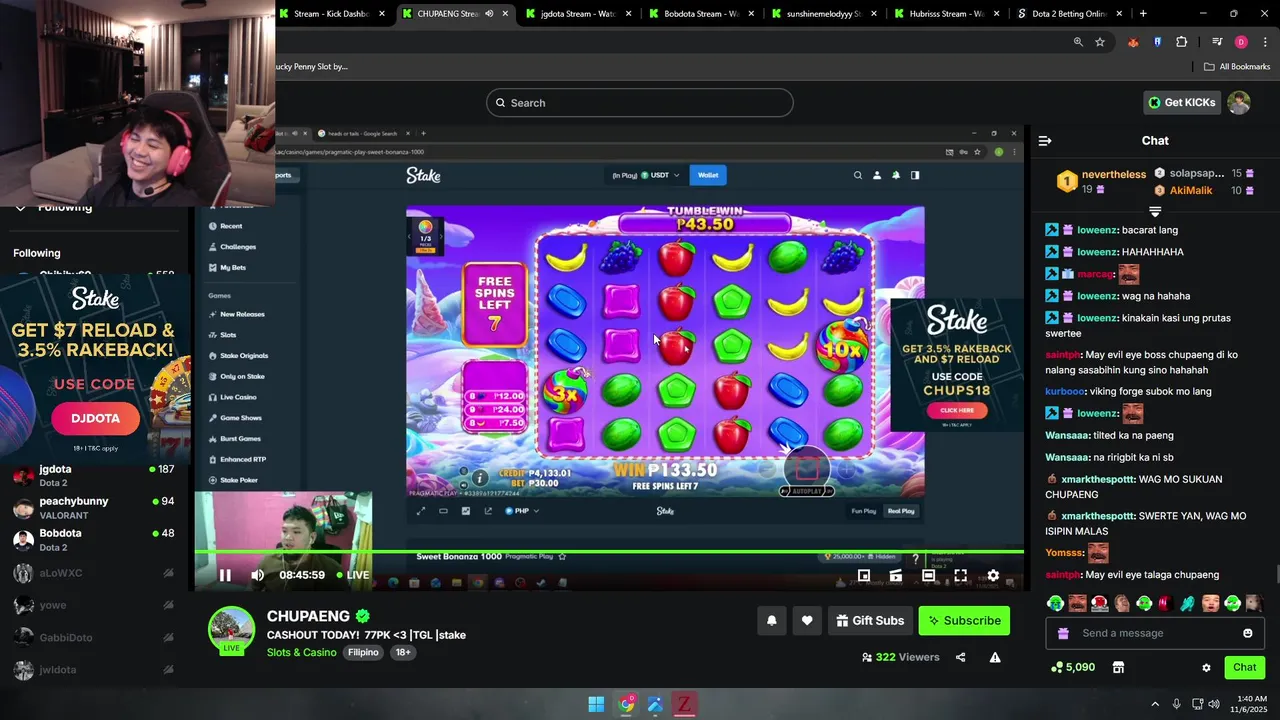Image resolution: width=1280 pixels, height=720 pixels.
Task: Share the stream via share icon
Action: (961, 657)
